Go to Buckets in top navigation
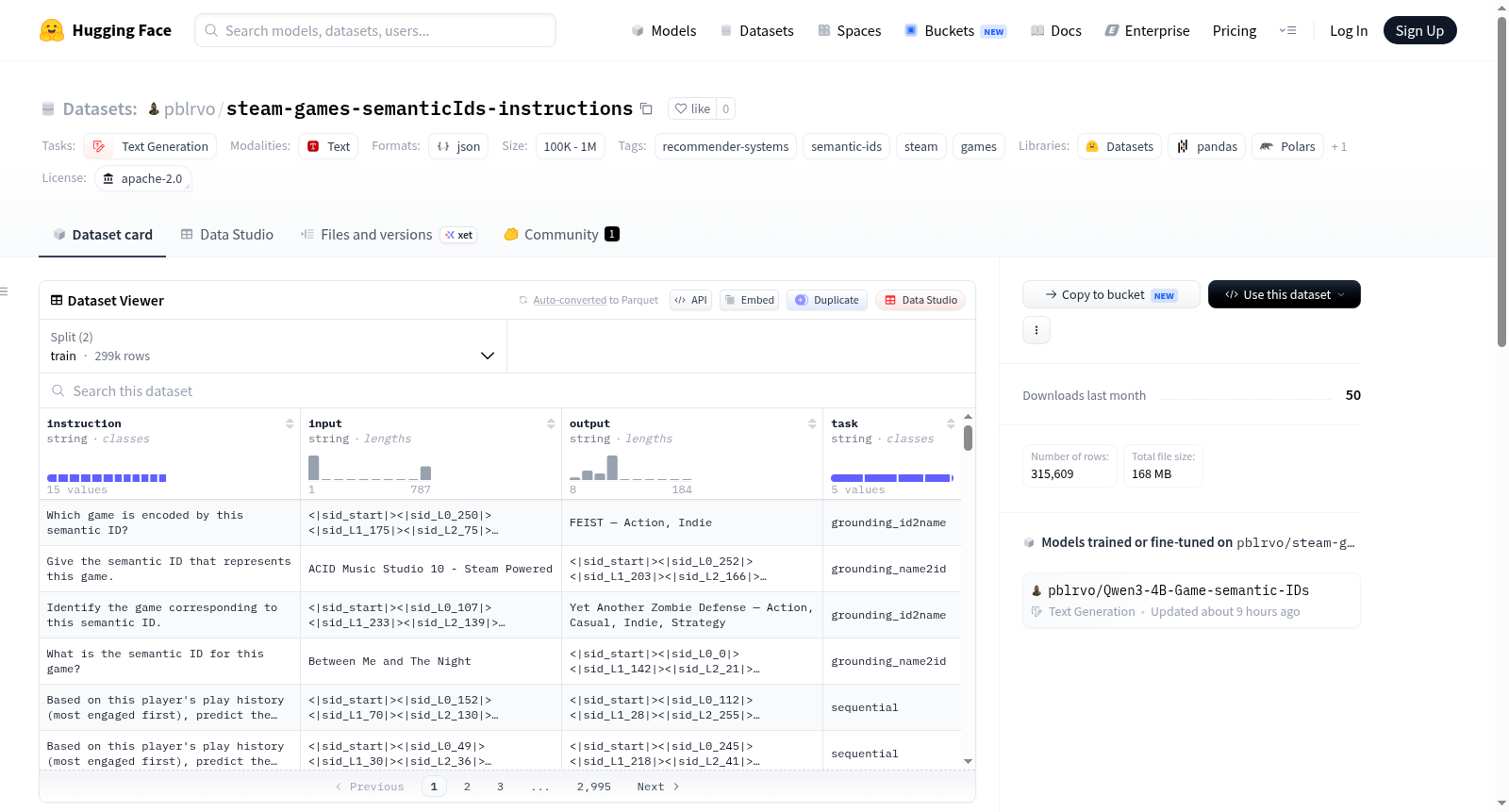This screenshot has height=812, width=1509. (x=955, y=30)
